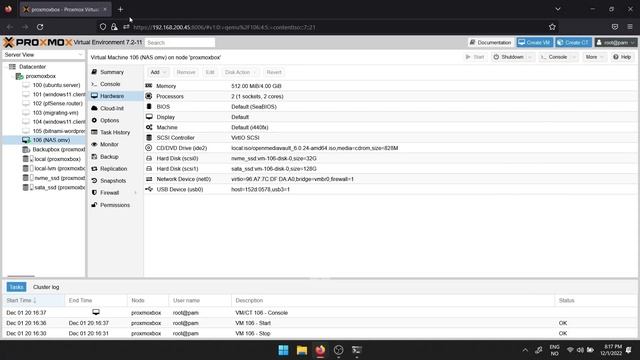The height and width of the screenshot is (360, 640).
Task: Switch to the Tasks tab
Action: click(16, 287)
